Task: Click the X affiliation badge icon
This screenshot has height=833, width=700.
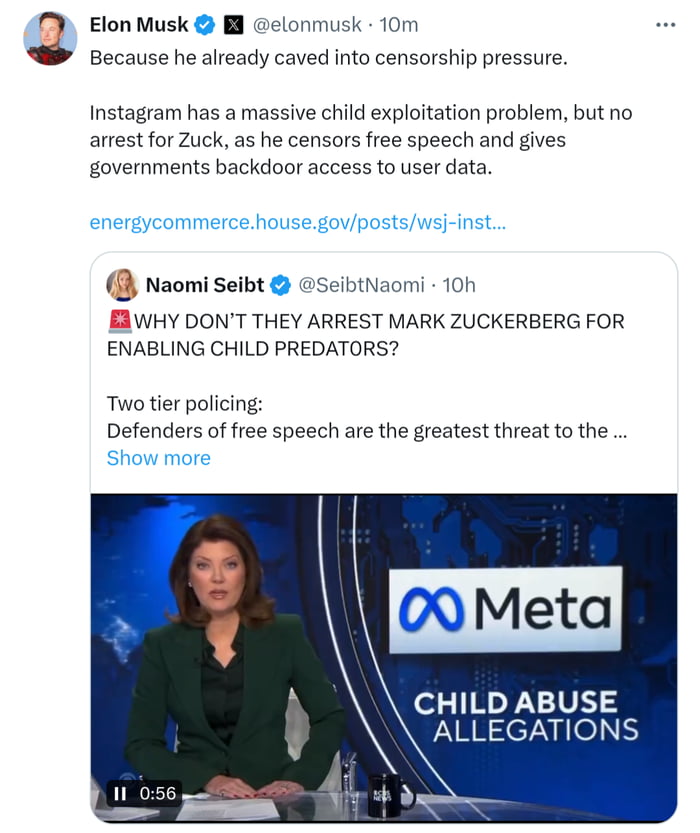Action: click(x=233, y=25)
